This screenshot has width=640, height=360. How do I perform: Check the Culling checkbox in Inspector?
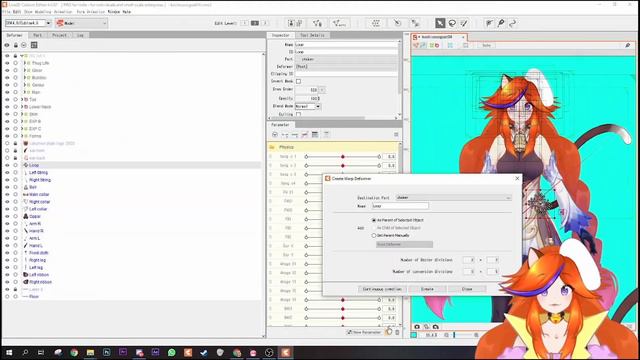[x=298, y=114]
